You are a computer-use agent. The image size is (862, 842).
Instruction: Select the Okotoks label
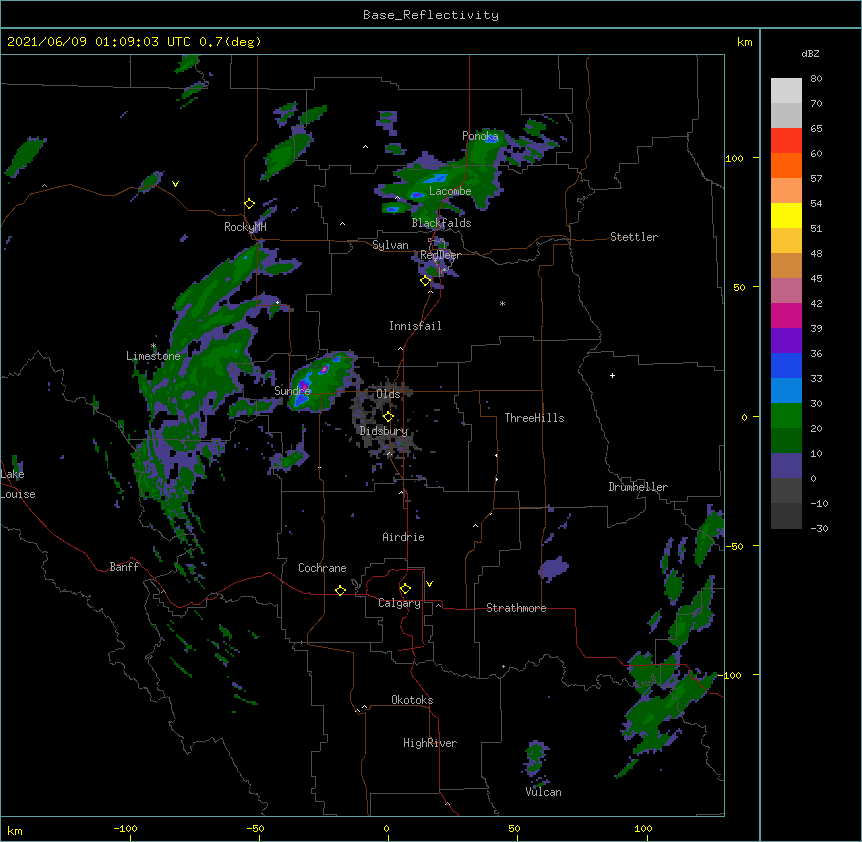pos(412,700)
